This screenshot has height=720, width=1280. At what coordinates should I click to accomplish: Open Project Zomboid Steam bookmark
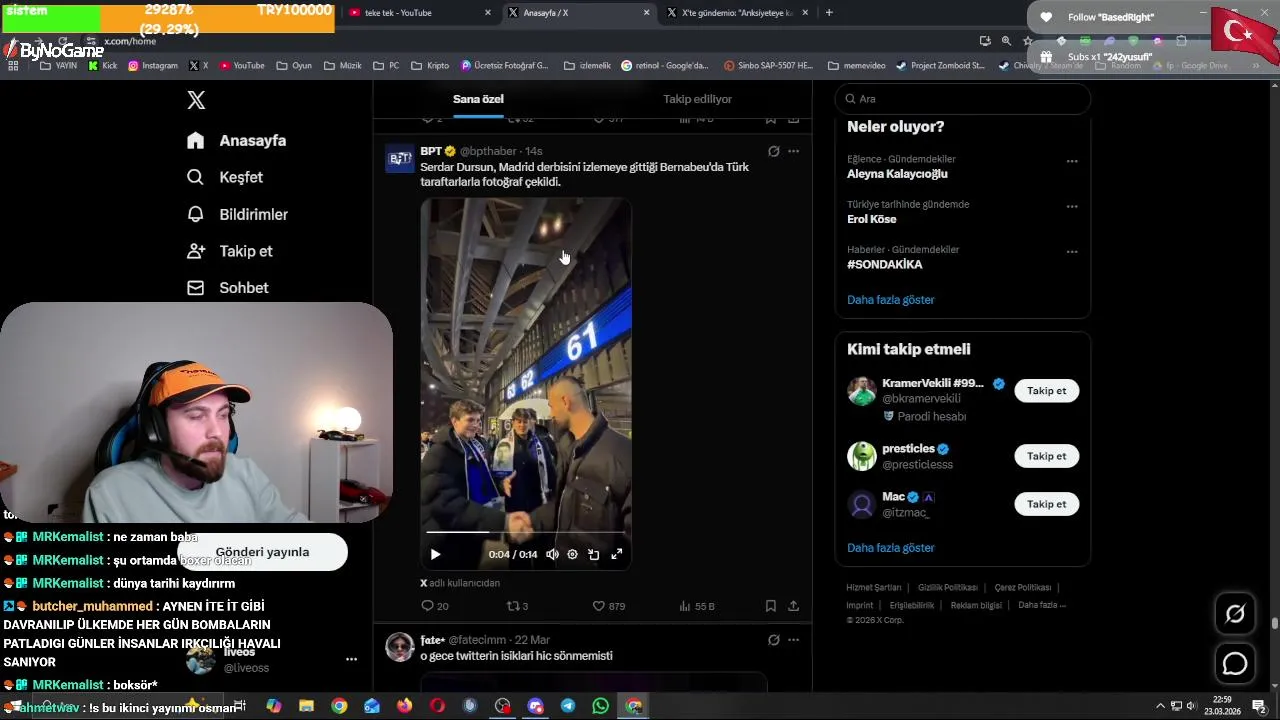click(x=940, y=66)
